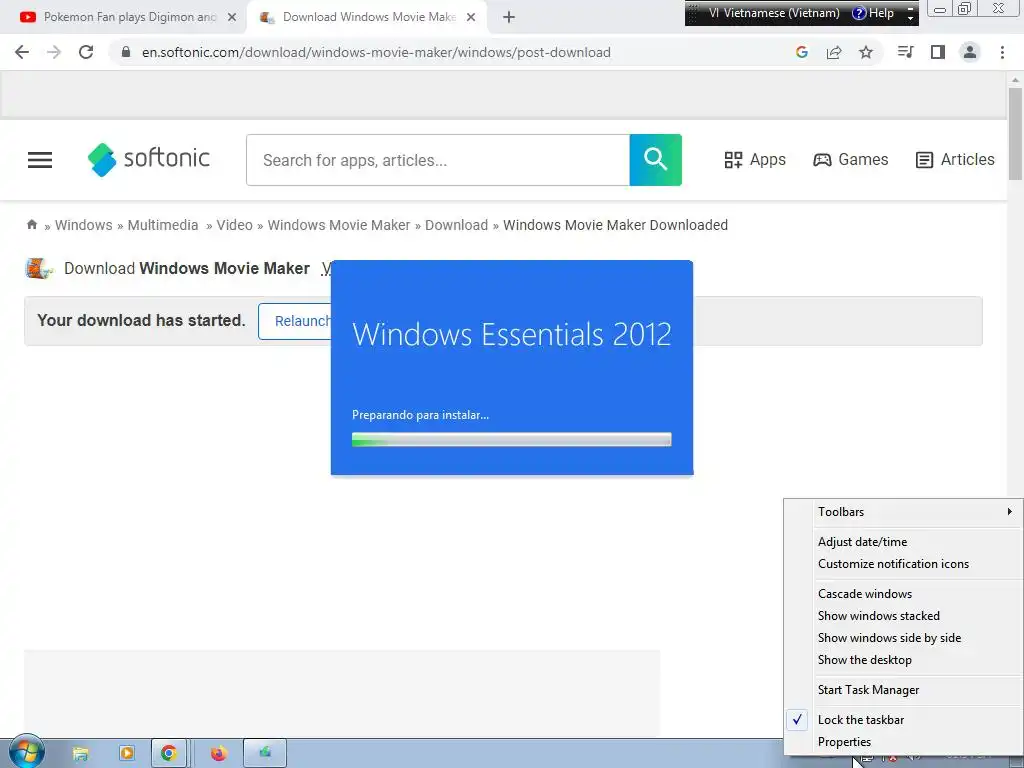Expand the Toolbars submenu
The image size is (1024, 768).
click(x=903, y=512)
